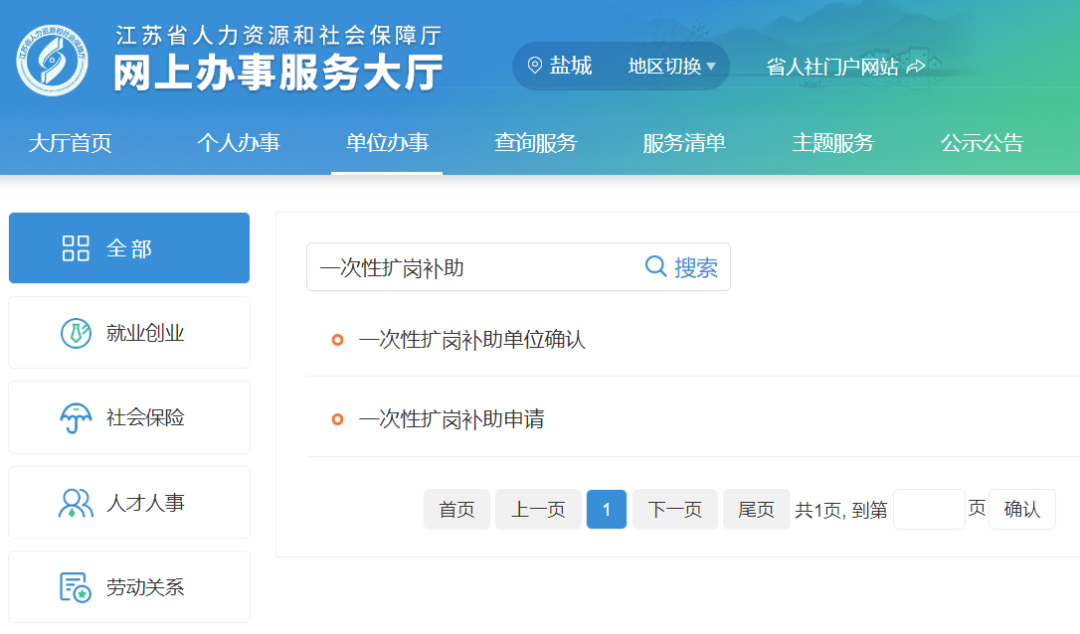1080x634 pixels.
Task: Click the 人才人事 people icon
Action: 76,502
